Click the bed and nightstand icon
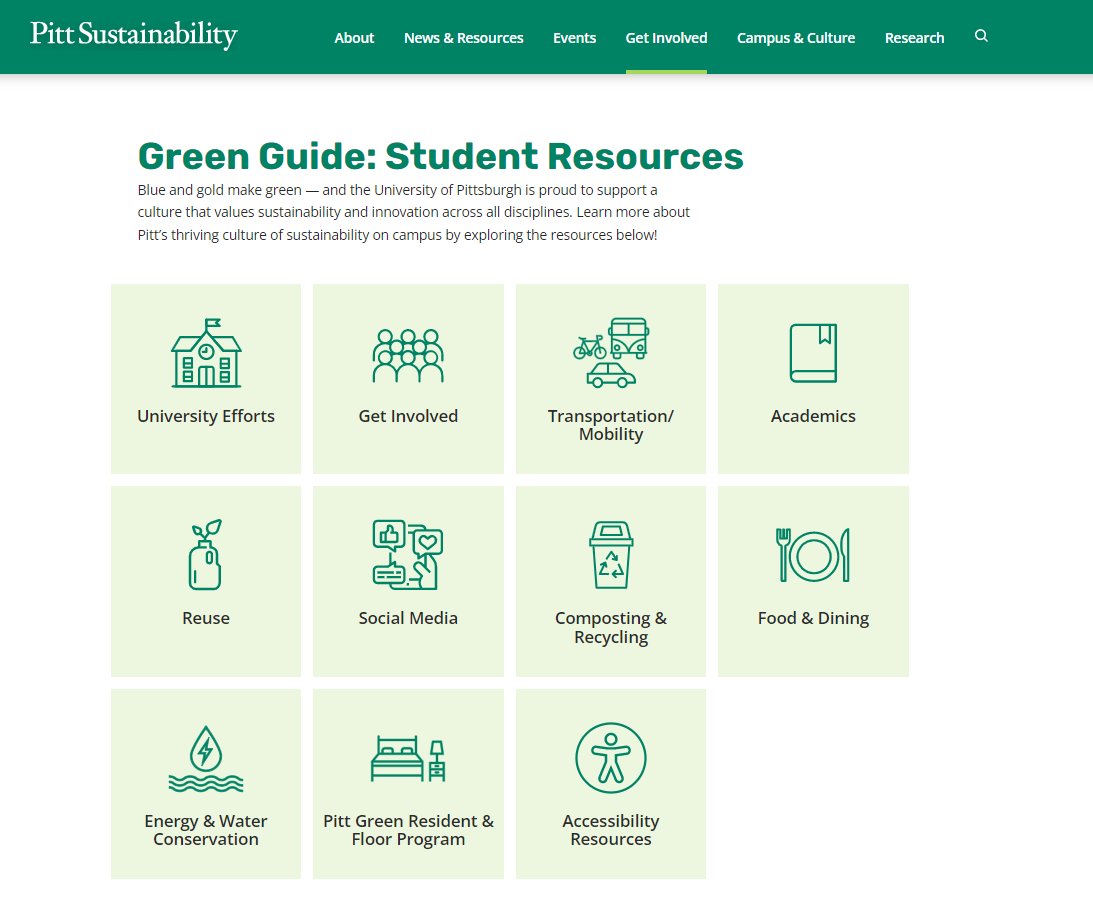Viewport: 1093px width, 913px height. [x=408, y=758]
